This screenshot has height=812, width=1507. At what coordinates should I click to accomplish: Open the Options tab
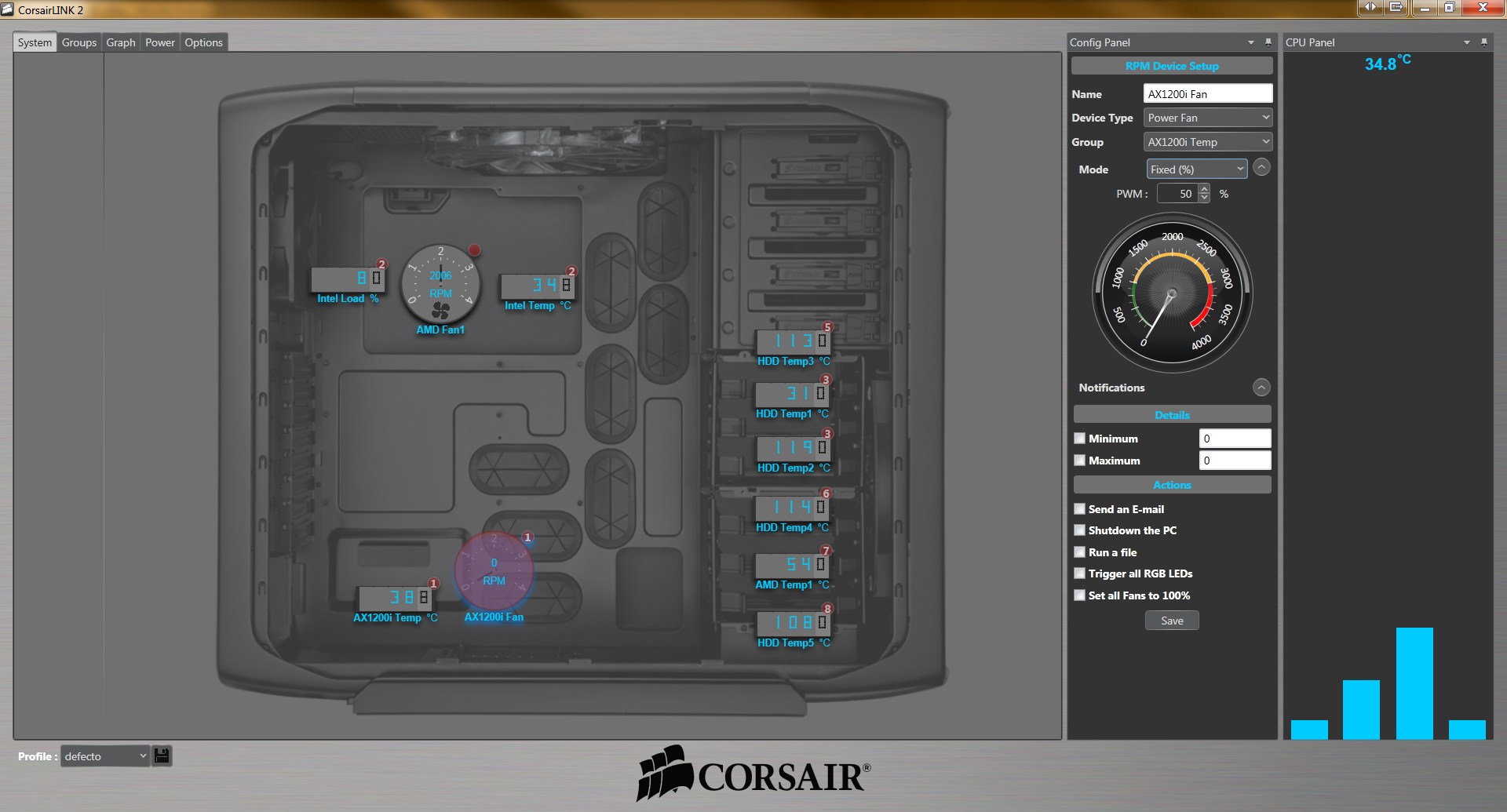pos(203,42)
